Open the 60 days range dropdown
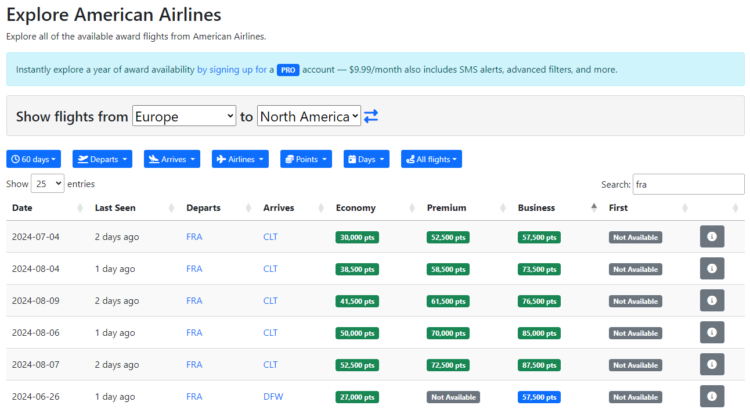Screen dimensions: 750x409 coord(33,159)
